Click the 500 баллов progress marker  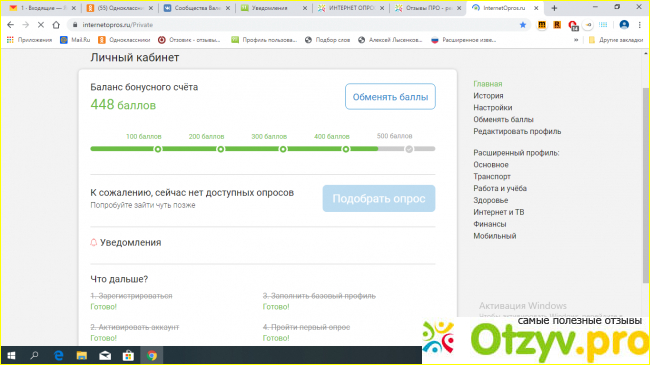point(409,149)
